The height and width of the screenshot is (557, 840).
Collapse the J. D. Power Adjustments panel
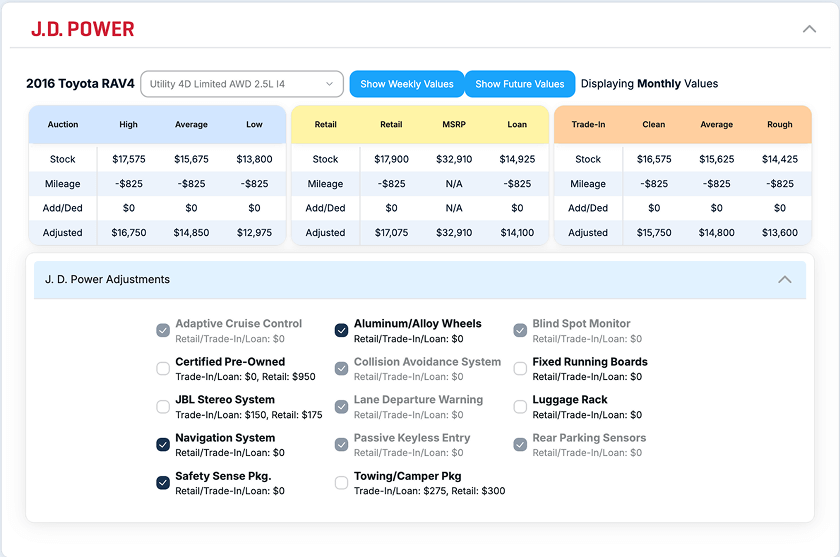(x=785, y=280)
